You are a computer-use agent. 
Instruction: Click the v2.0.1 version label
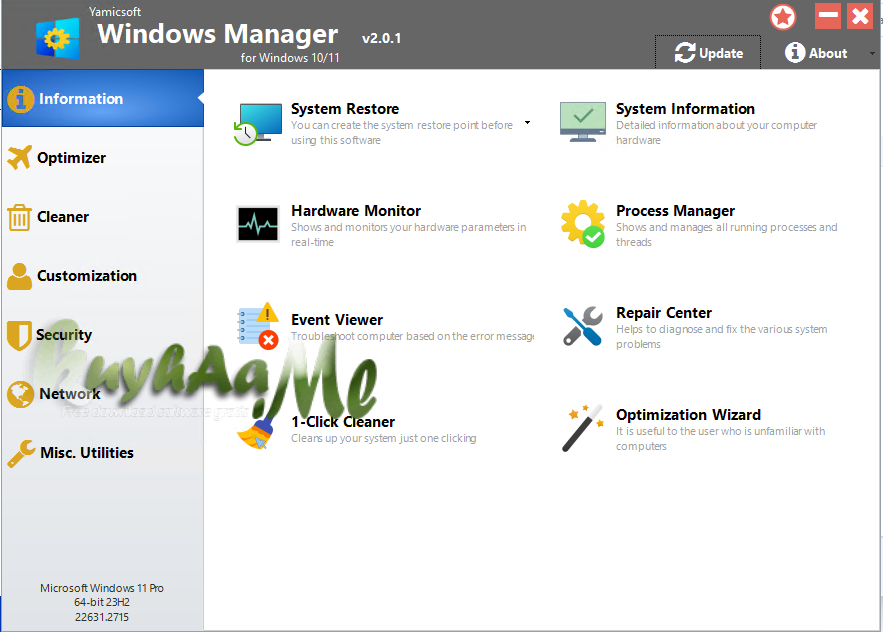(381, 38)
